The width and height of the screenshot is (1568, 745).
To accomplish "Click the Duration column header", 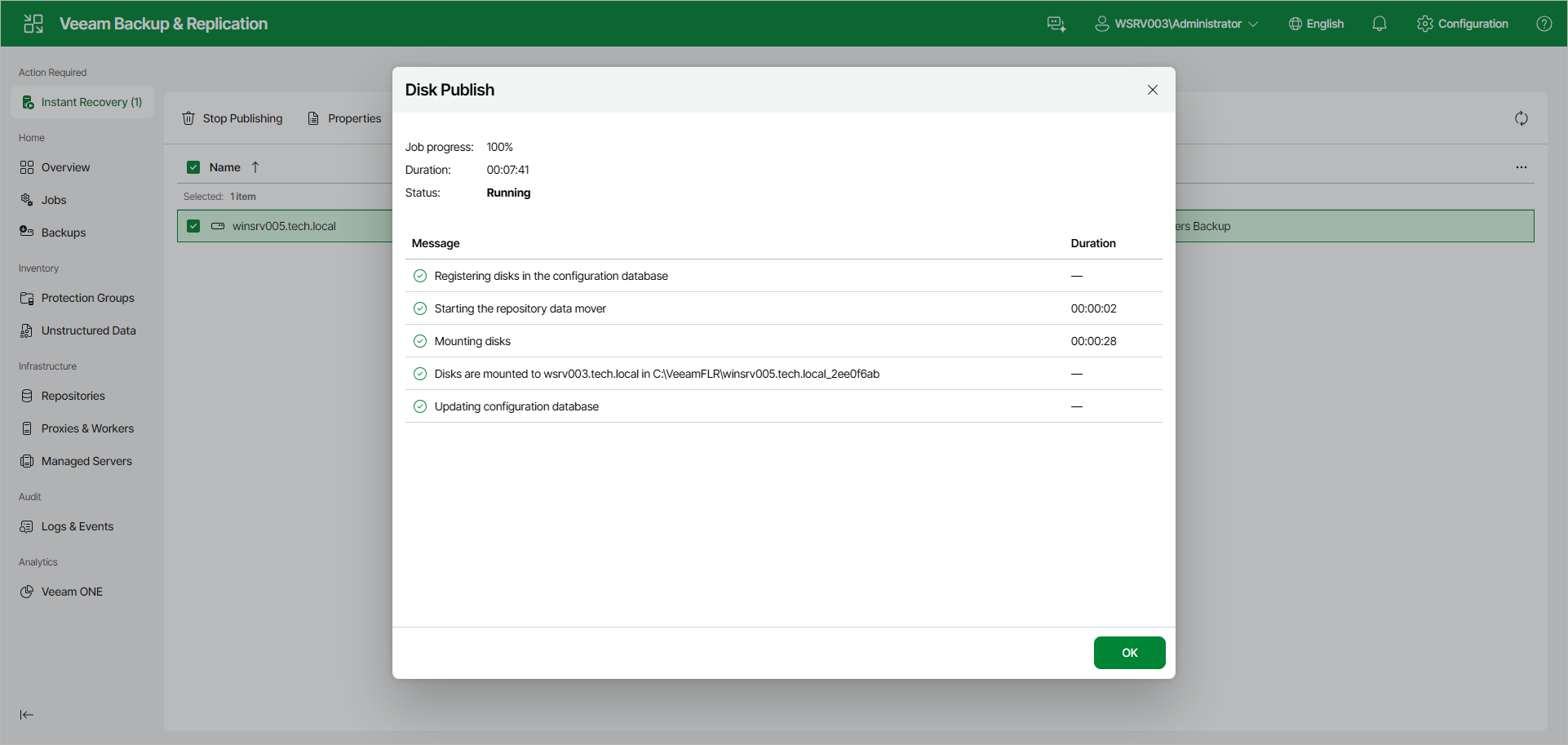I will point(1093,243).
